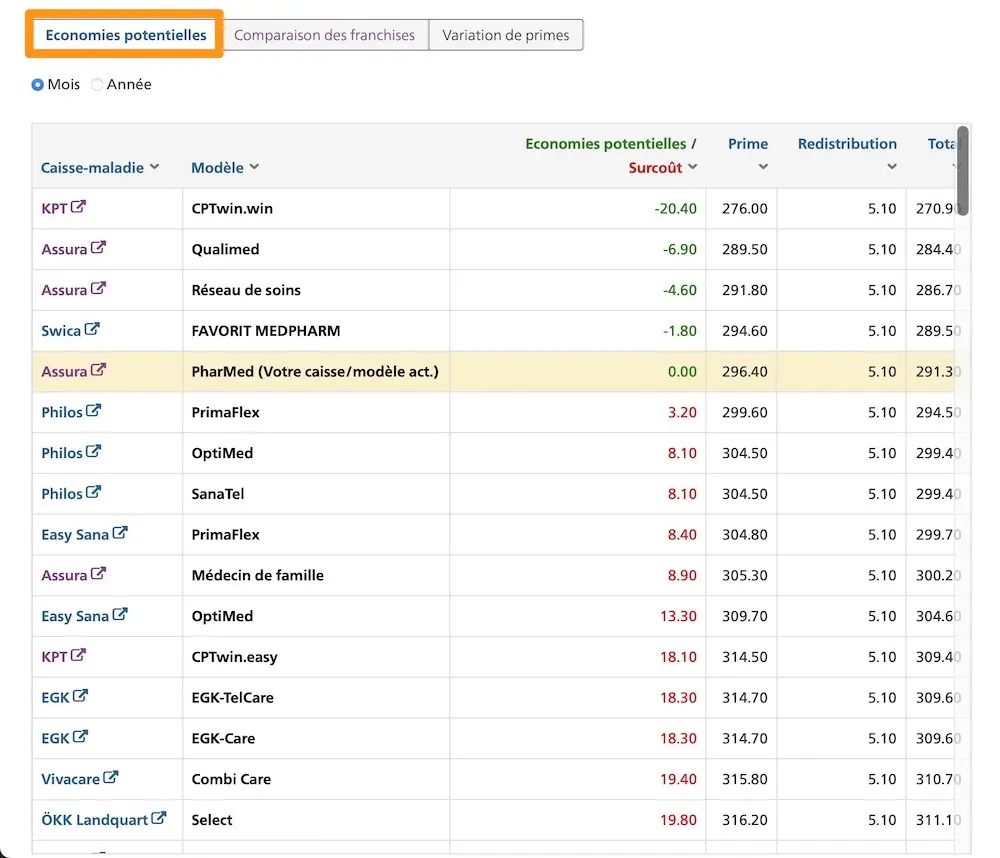This screenshot has height=858, width=1000.
Task: Open external link icon in Philos SanaTel row
Action: (x=93, y=492)
